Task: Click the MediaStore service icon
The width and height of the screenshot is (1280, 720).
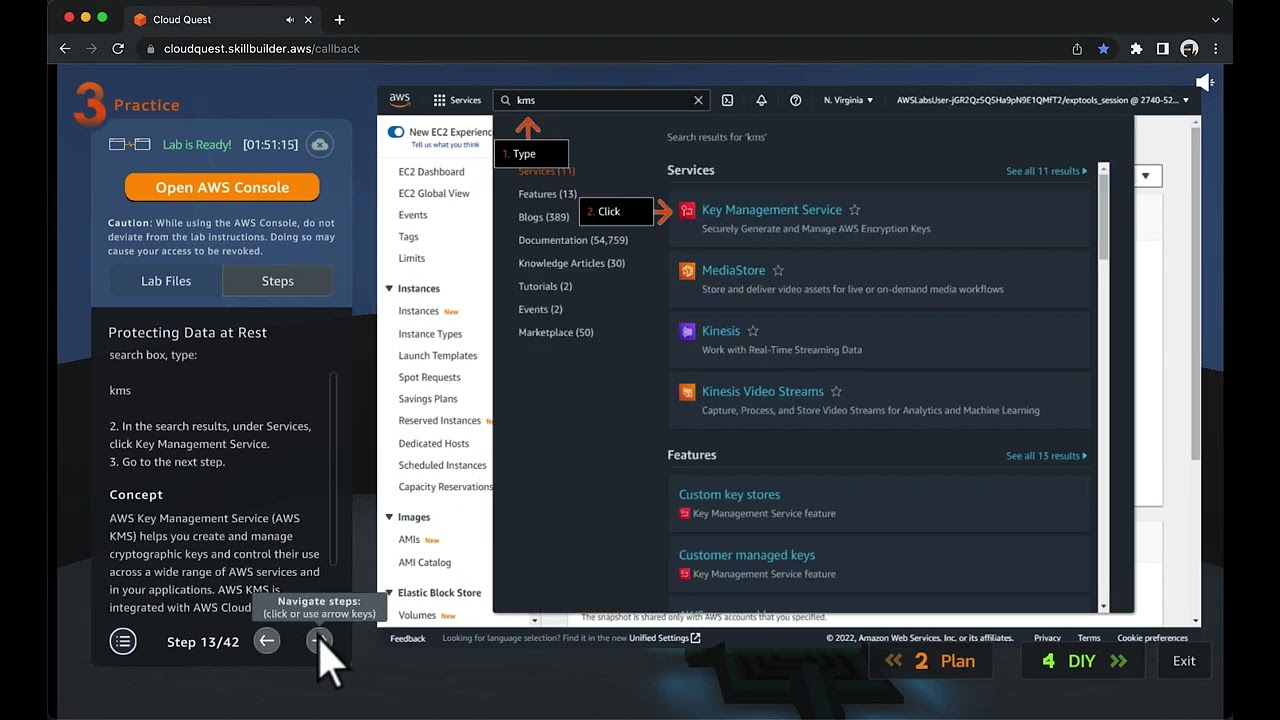Action: (x=687, y=271)
